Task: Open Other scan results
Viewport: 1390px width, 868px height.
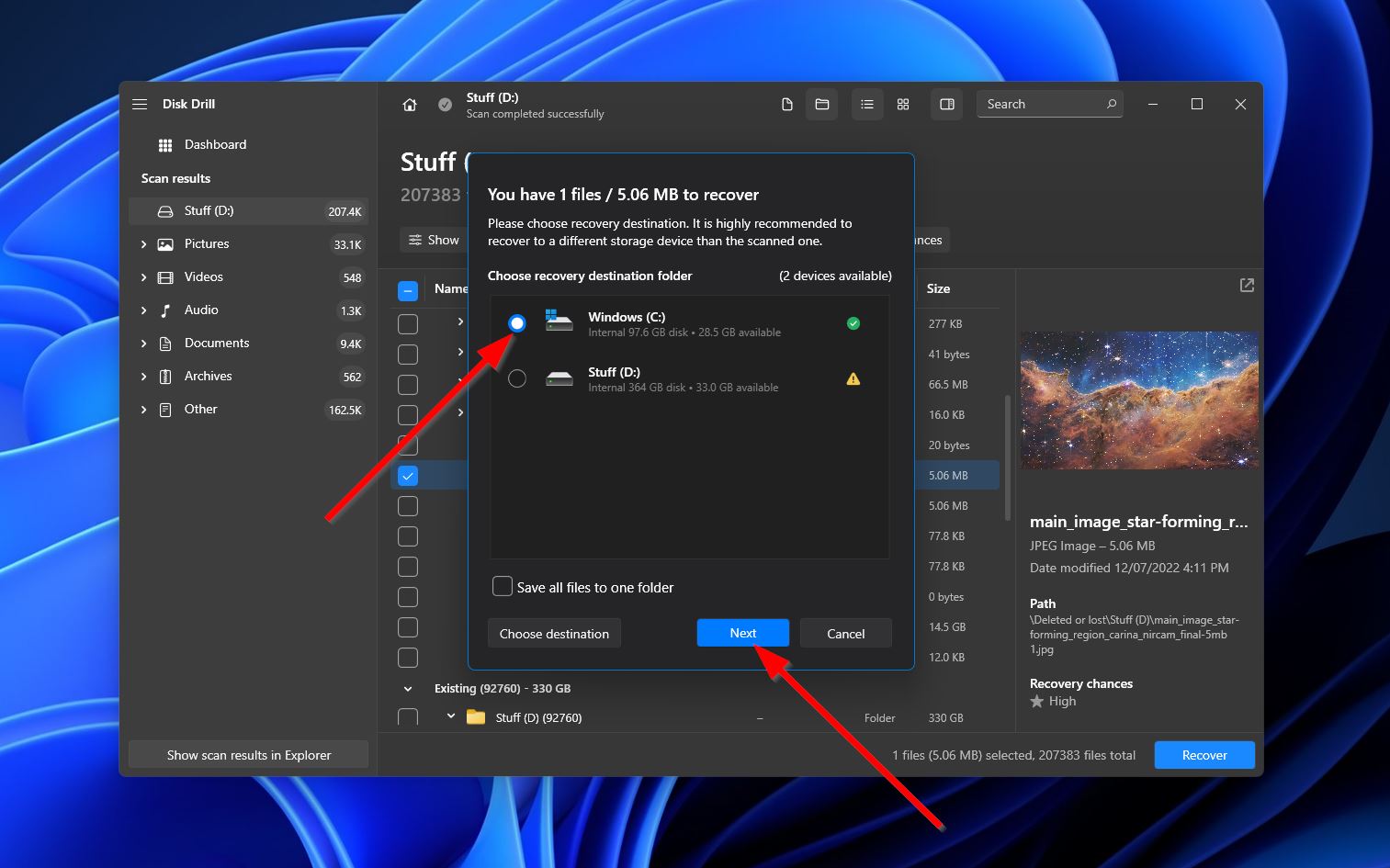Action: [248, 410]
